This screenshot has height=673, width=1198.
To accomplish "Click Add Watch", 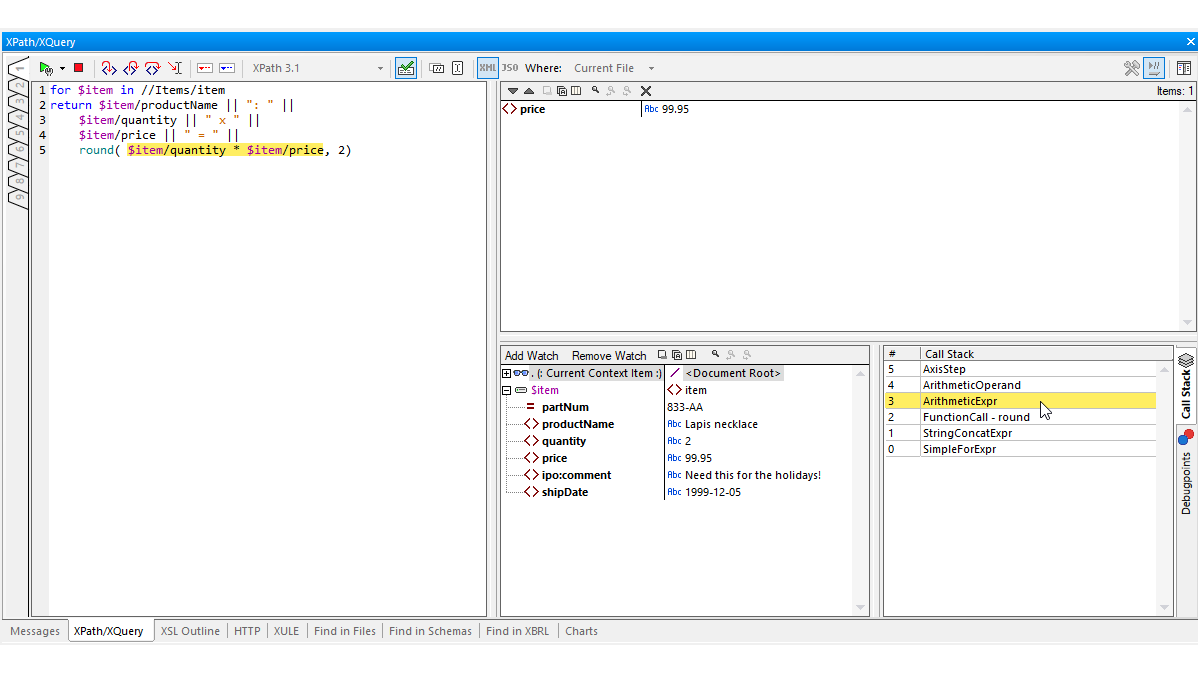I will (x=531, y=355).
